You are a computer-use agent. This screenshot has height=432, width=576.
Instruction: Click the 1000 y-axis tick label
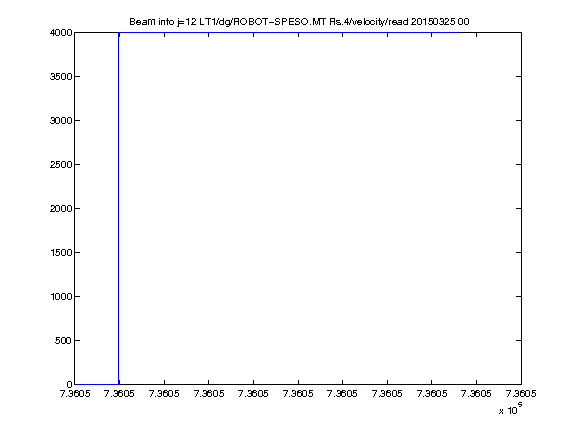click(61, 296)
